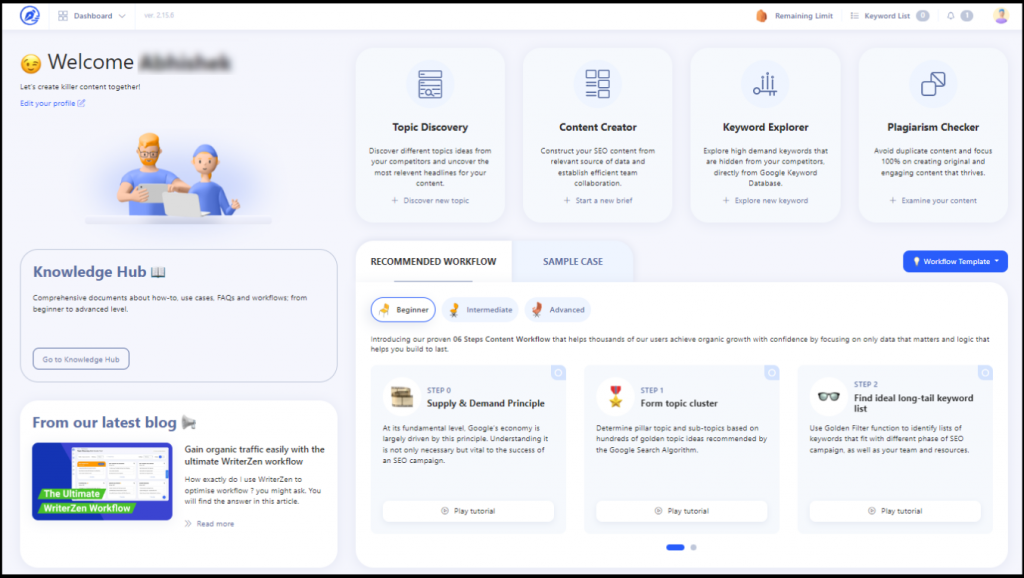Play tutorial for Form topic cluster
1024x578 pixels.
682,511
